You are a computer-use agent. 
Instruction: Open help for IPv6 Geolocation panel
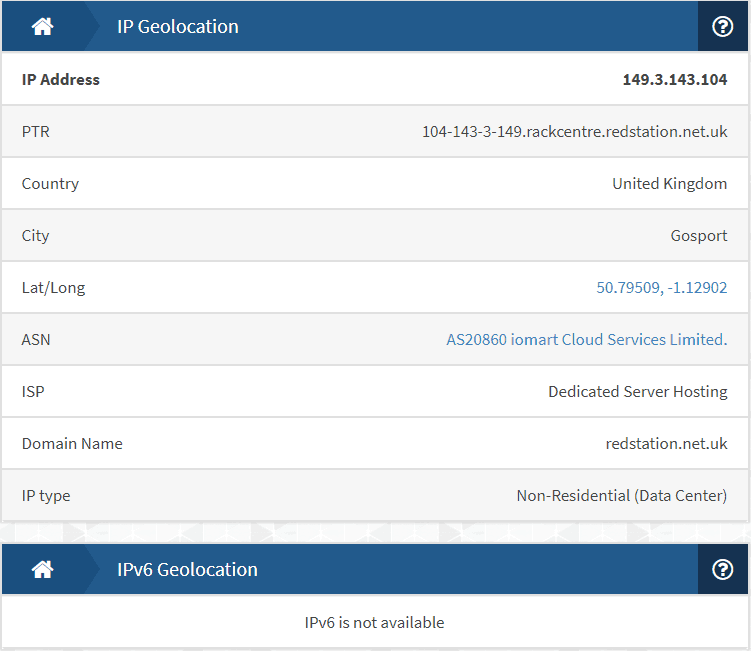[722, 569]
